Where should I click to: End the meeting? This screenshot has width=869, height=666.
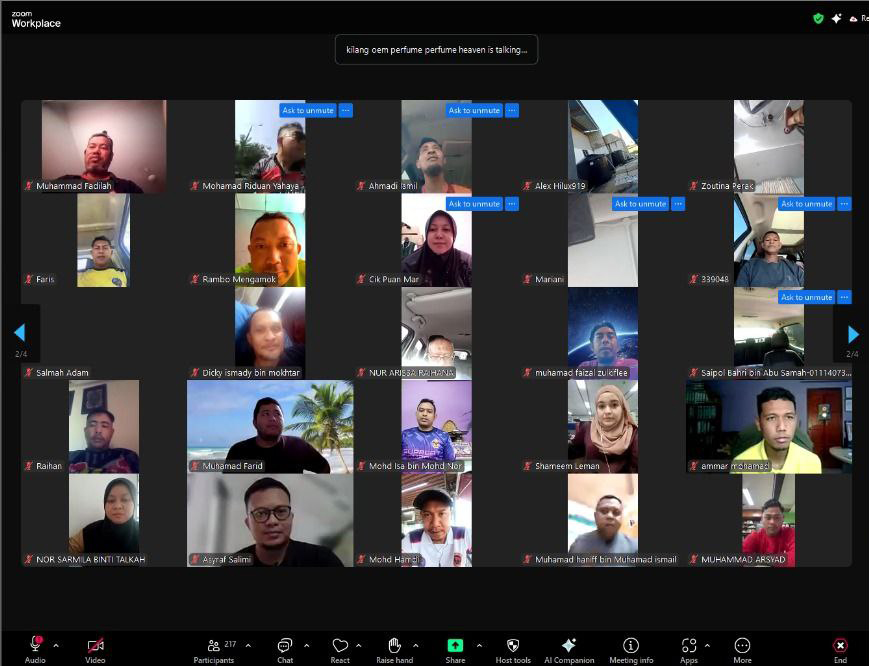840,647
